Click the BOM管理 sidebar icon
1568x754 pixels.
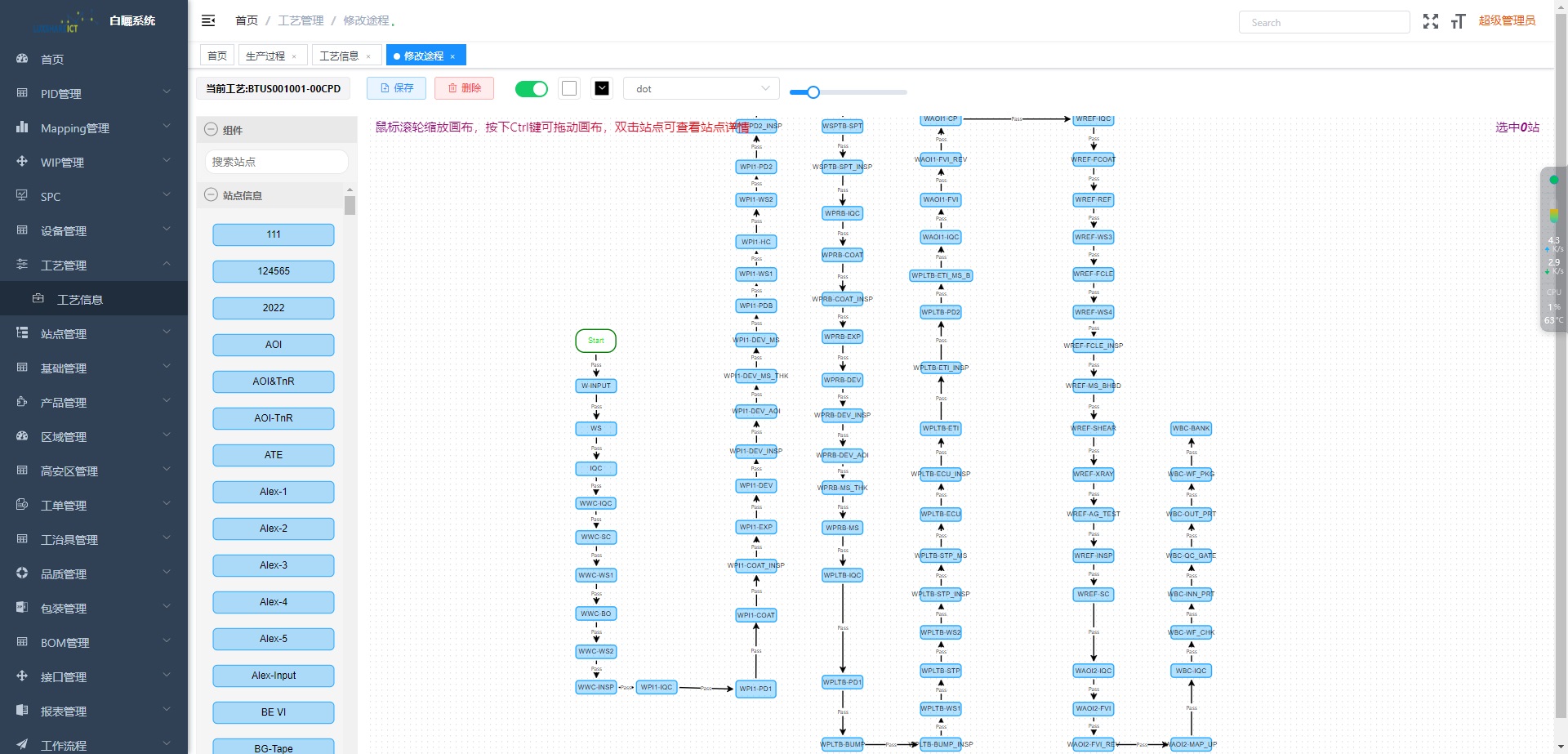pyautogui.click(x=22, y=642)
